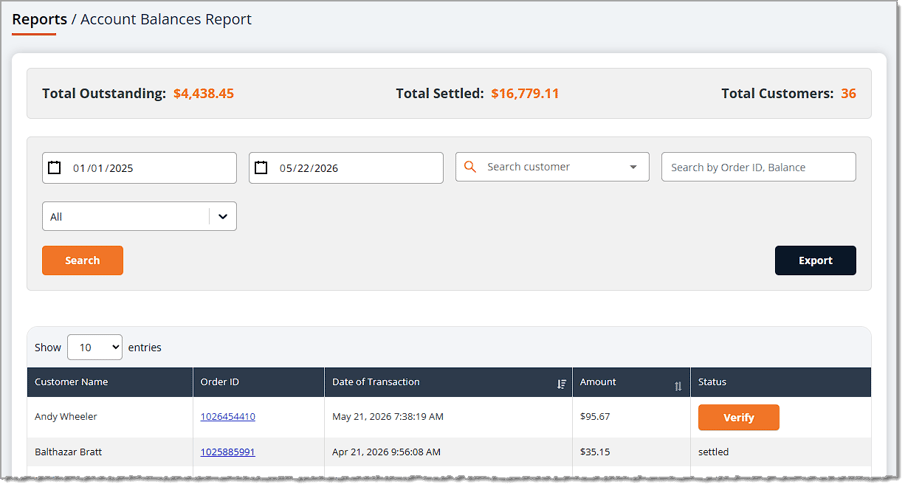905x487 pixels.
Task: Open the All status filter dropdown
Action: [139, 216]
